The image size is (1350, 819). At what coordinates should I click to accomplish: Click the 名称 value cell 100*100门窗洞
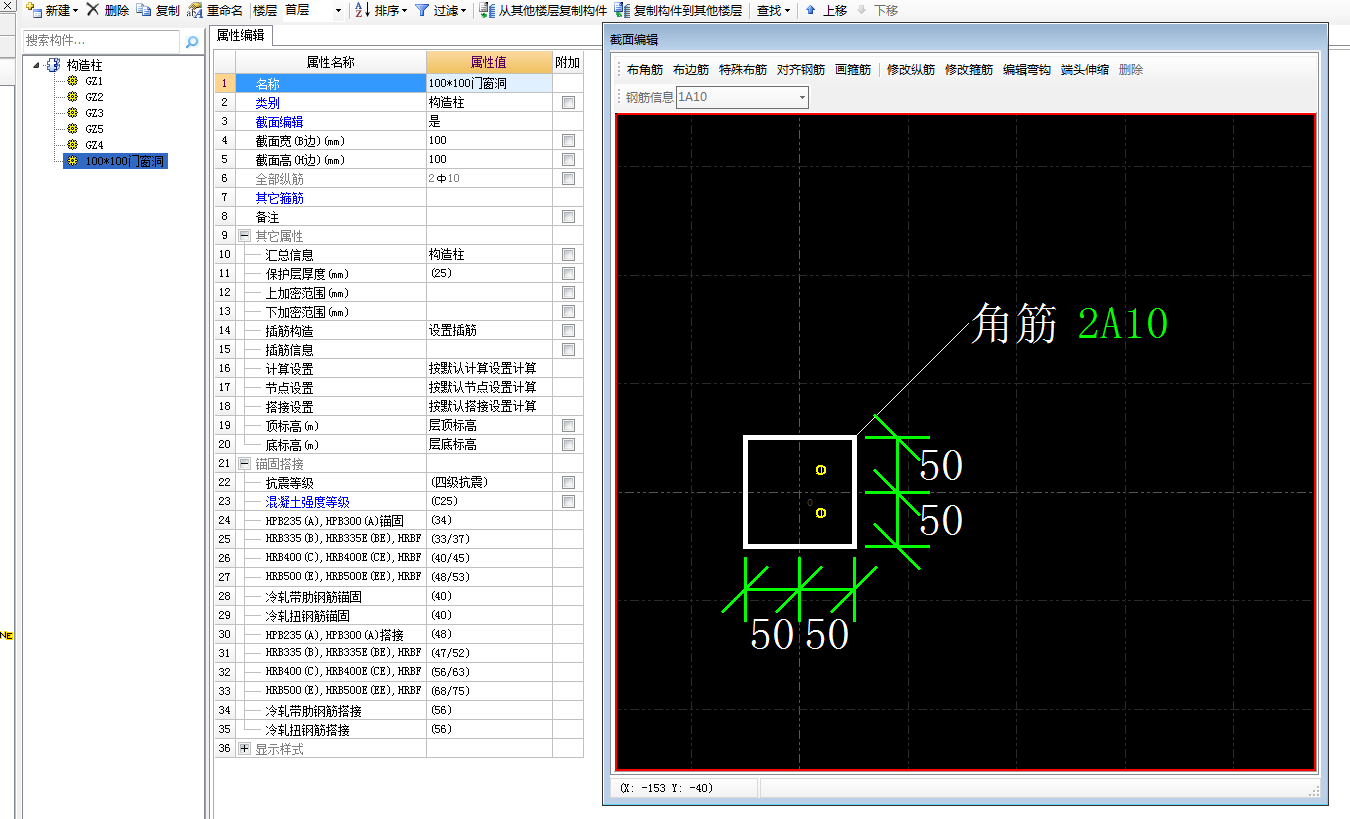(489, 84)
